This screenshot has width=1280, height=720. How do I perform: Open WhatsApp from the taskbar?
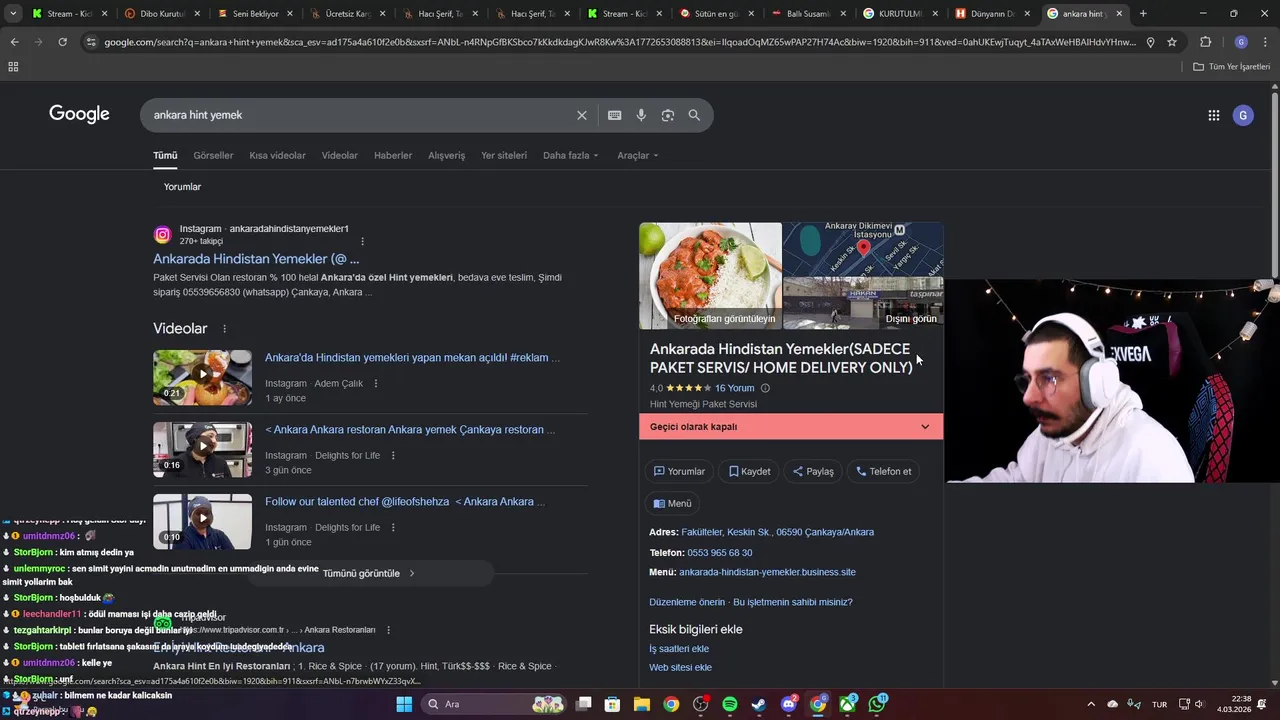pos(877,704)
